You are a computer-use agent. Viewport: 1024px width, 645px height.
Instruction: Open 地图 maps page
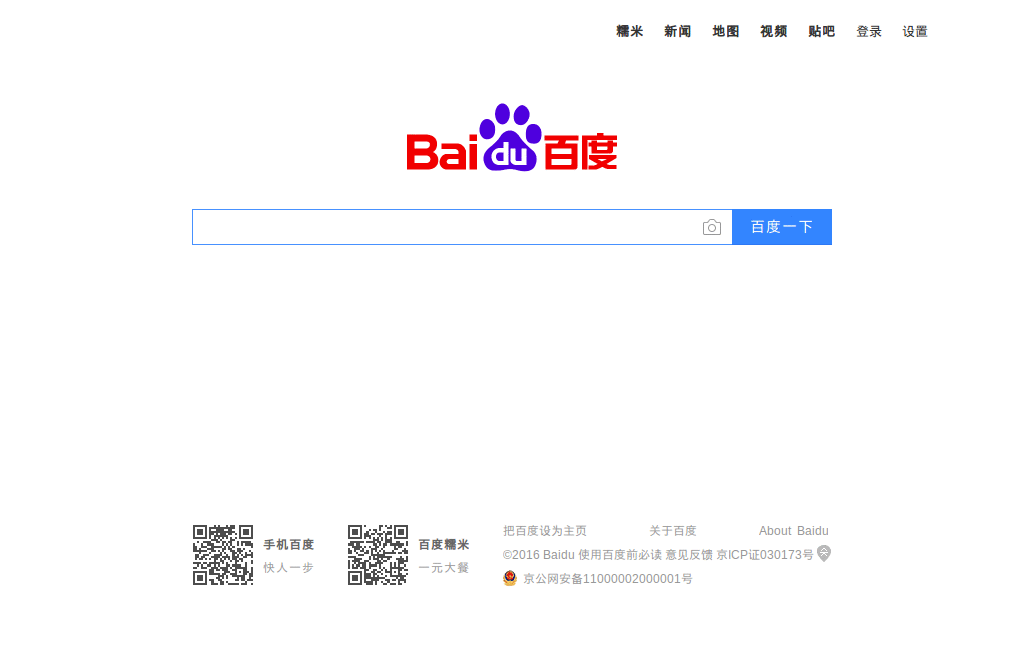pyautogui.click(x=725, y=31)
